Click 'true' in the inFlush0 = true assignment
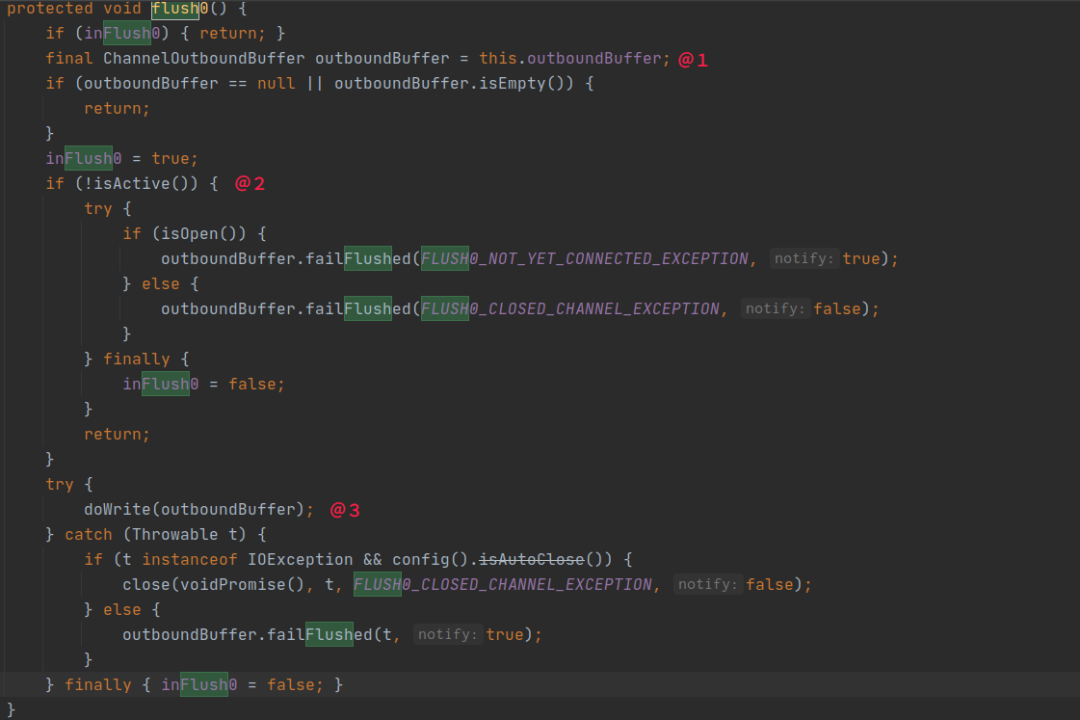 click(x=171, y=158)
